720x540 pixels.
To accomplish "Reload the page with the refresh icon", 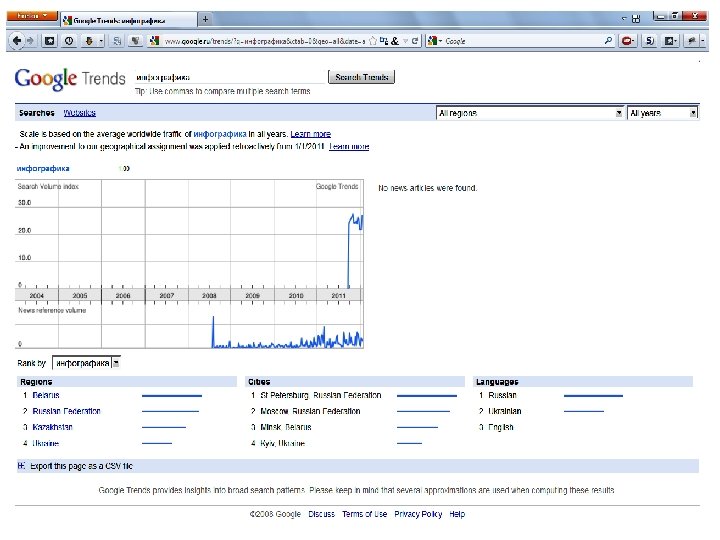I will (415, 41).
